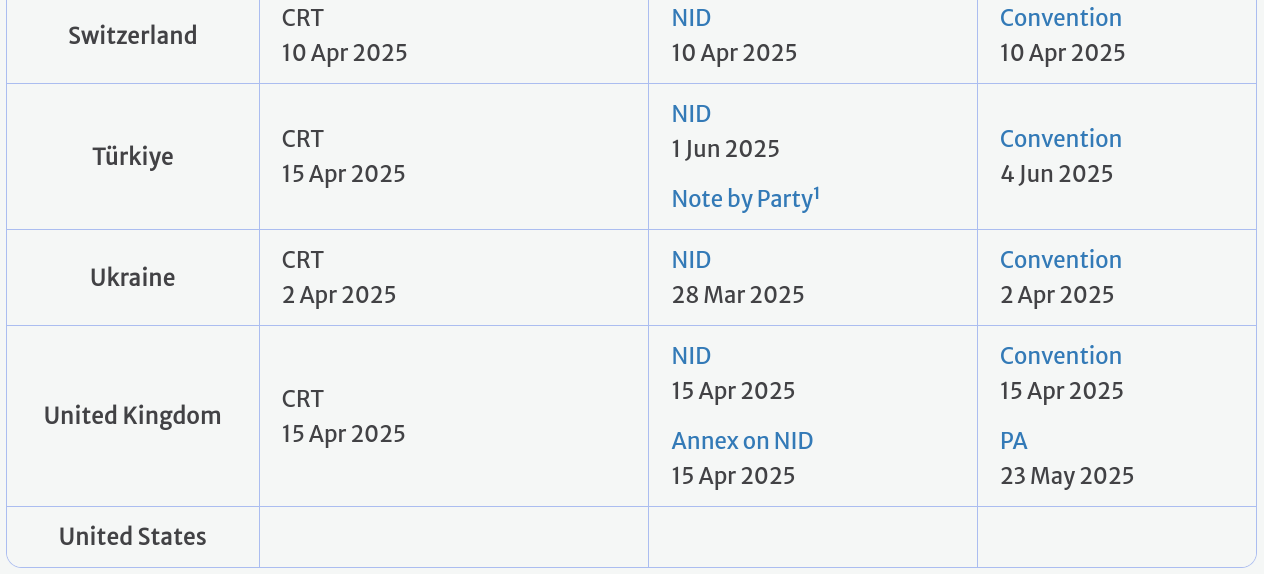Image resolution: width=1264 pixels, height=574 pixels.
Task: Click the Annex on NID link
Action: pos(742,441)
